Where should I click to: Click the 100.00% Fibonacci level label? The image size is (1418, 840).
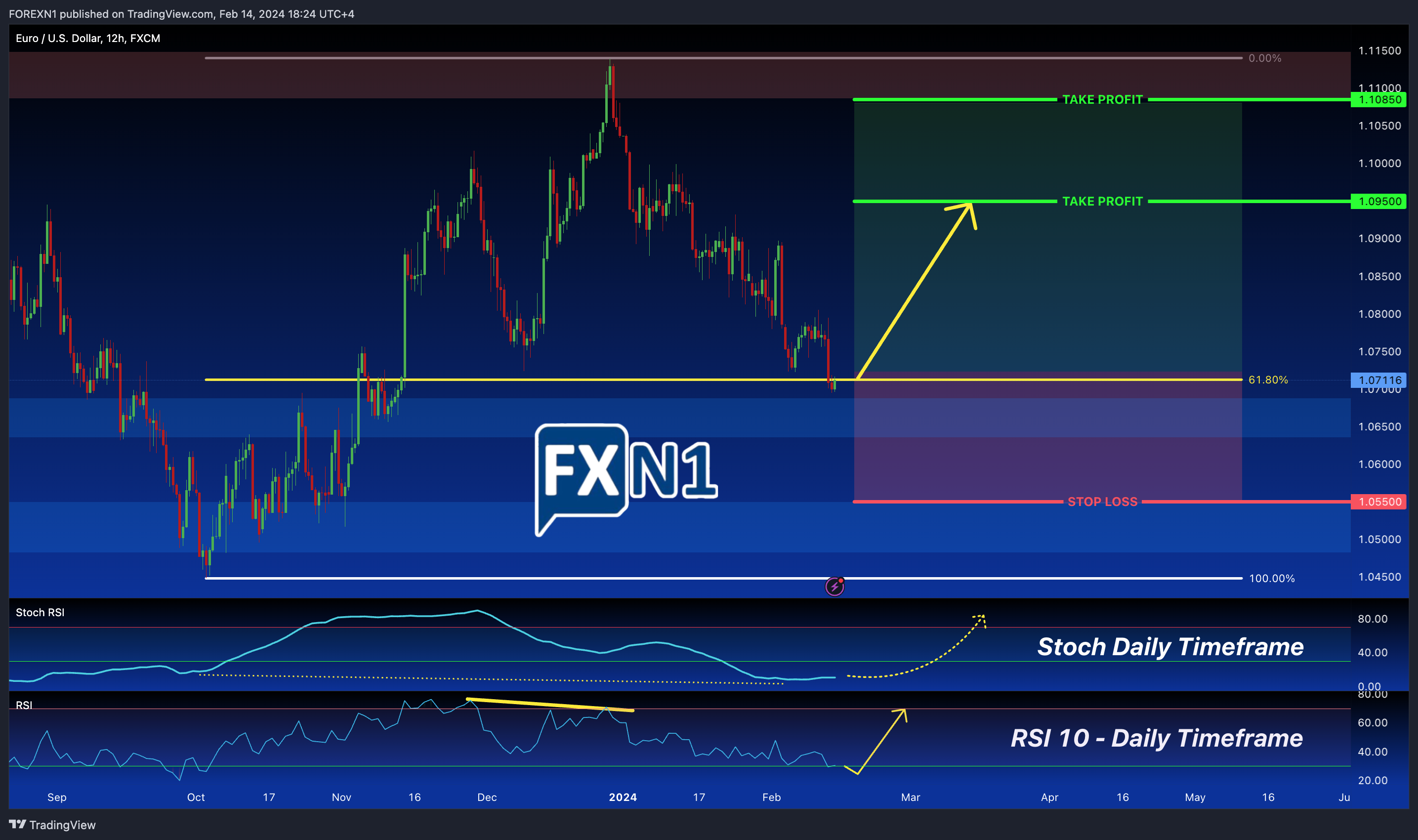[x=1271, y=578]
